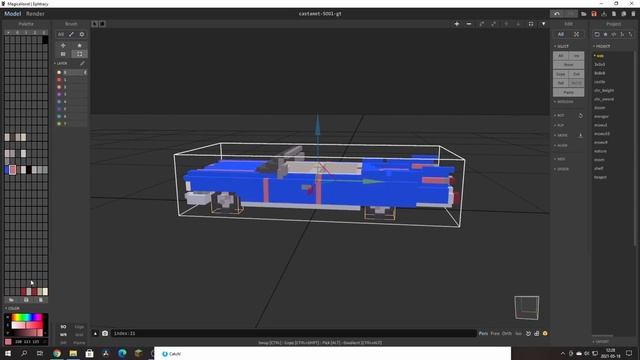The height and width of the screenshot is (360, 640).
Task: Click the rotate icon beside ROT
Action: tap(580, 116)
